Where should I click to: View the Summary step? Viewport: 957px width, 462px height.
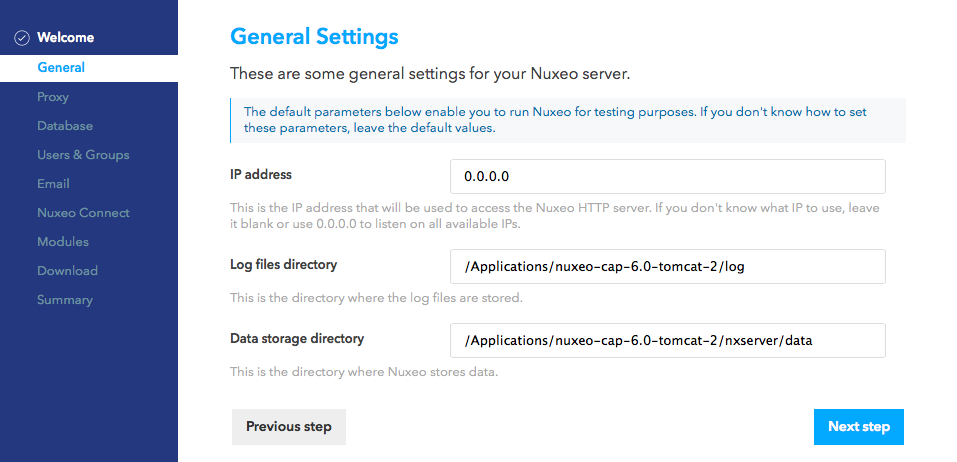point(65,300)
